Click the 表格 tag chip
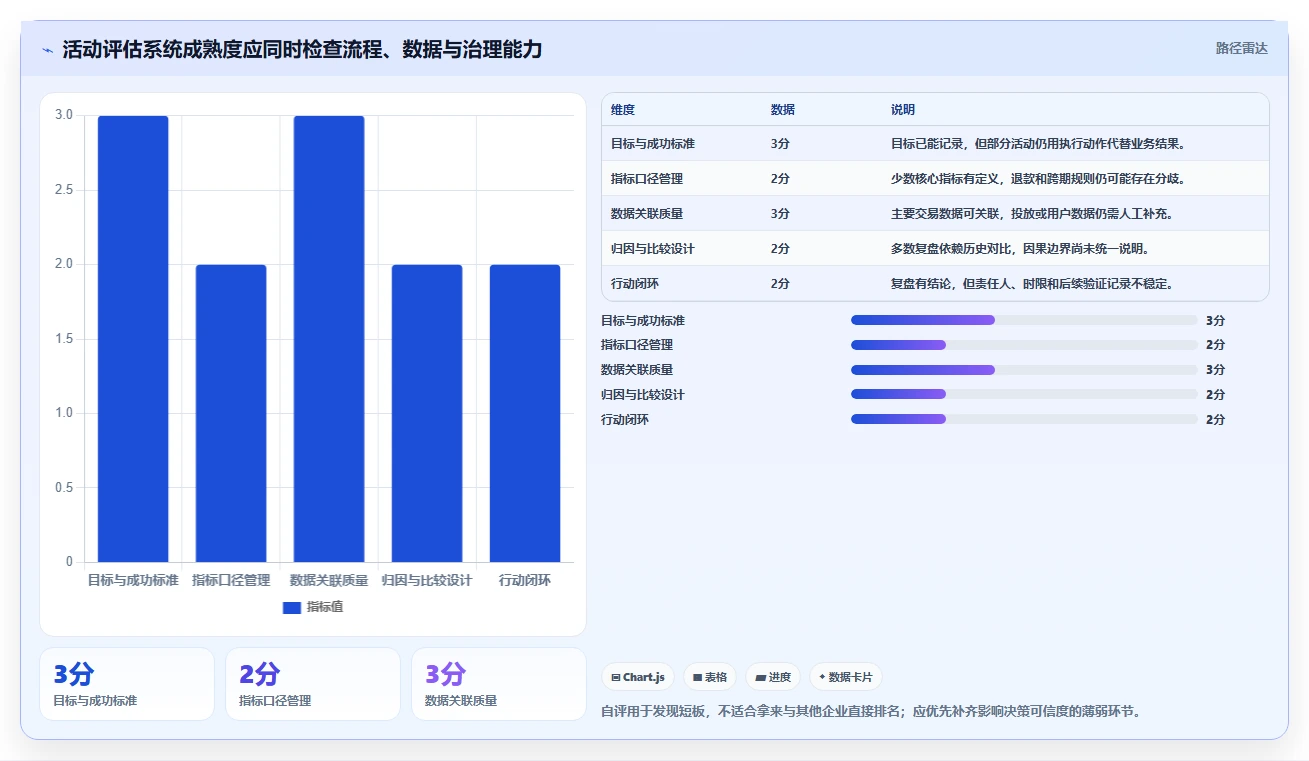The image size is (1309, 761). [710, 677]
